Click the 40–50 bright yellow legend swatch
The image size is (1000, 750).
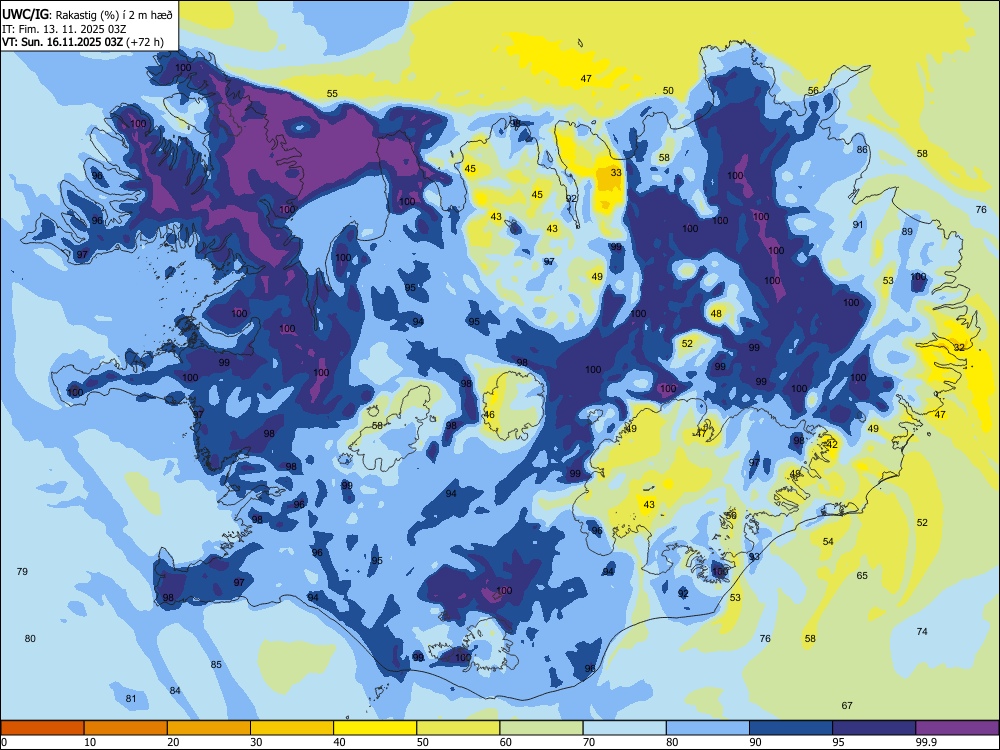tap(375, 728)
